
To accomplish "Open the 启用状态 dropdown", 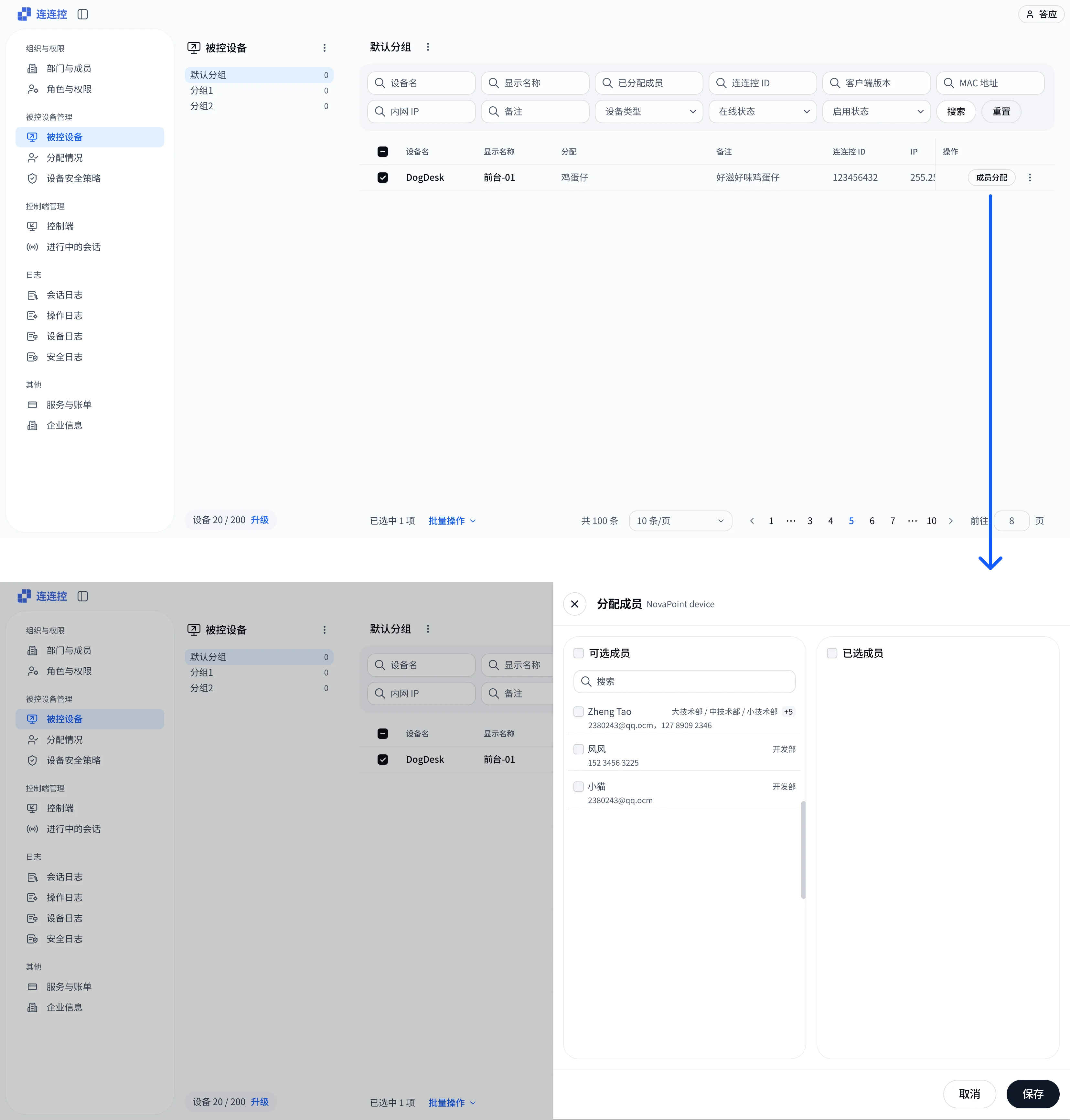I will pos(876,111).
